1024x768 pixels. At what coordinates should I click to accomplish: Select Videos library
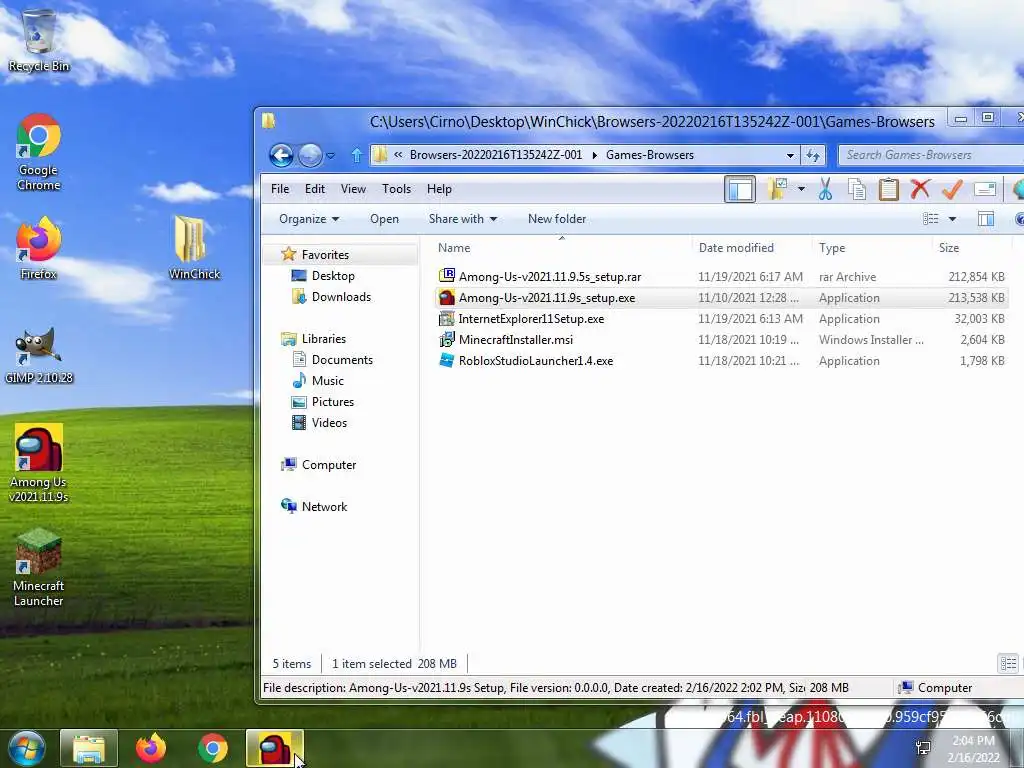click(329, 423)
